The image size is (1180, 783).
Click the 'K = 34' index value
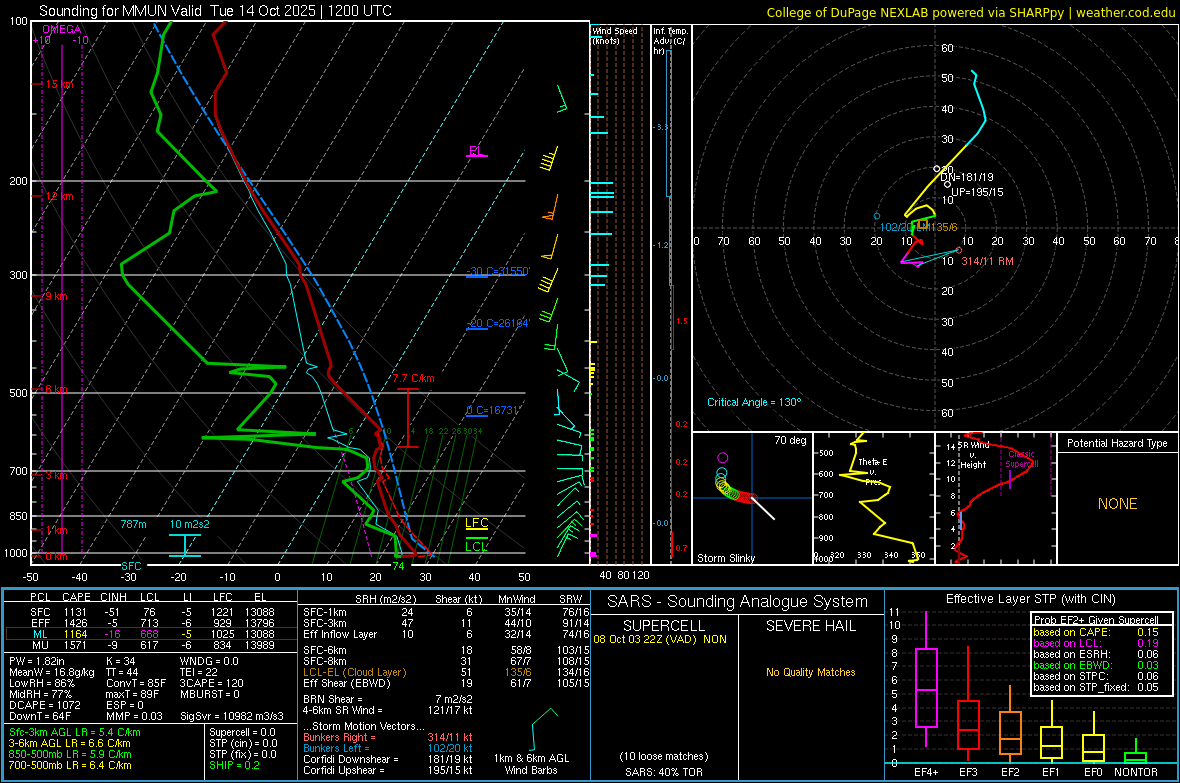tap(120, 661)
